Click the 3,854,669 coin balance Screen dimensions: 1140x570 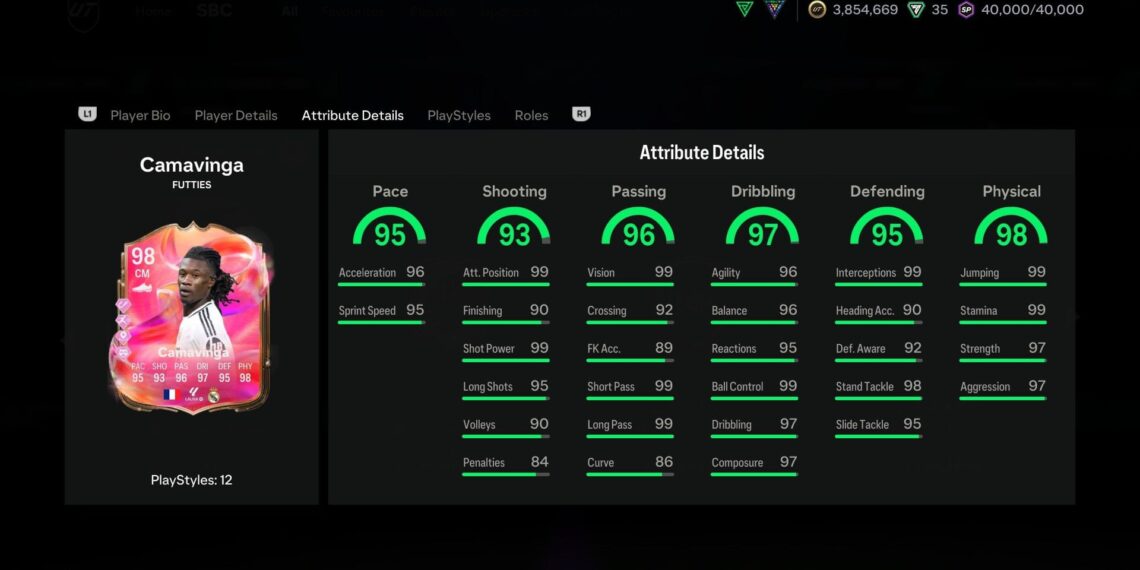point(865,10)
